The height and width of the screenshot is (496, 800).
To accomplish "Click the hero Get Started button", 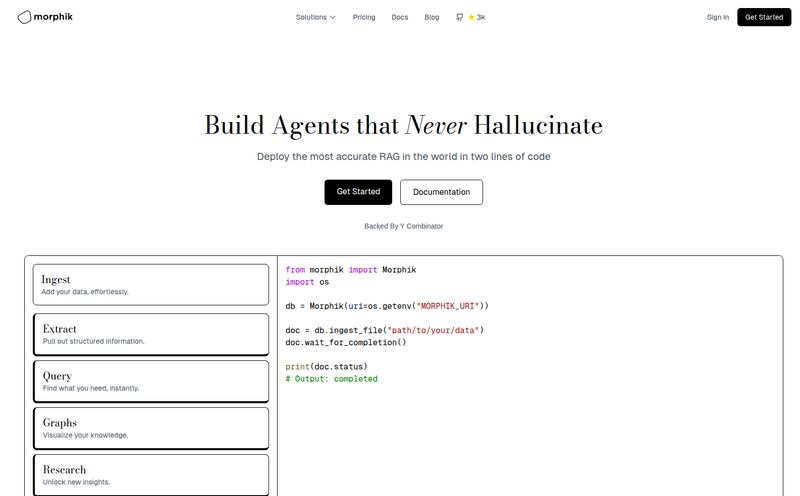I will (x=358, y=192).
